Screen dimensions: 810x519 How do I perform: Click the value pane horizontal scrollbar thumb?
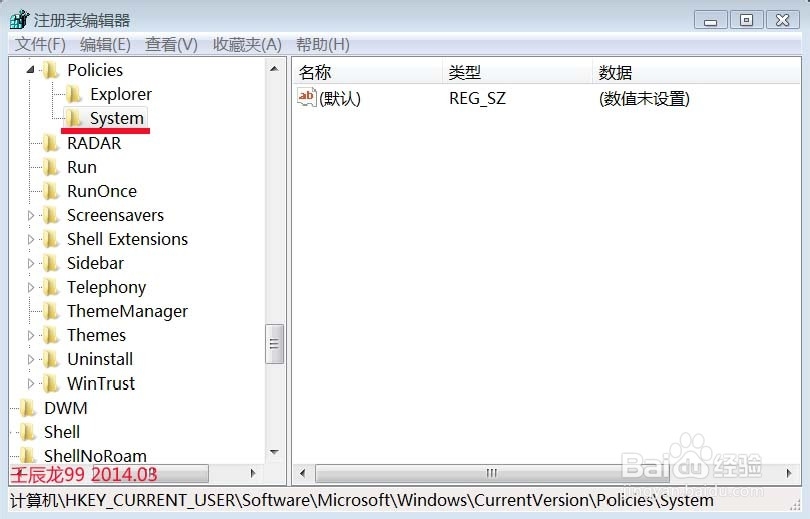(491, 473)
